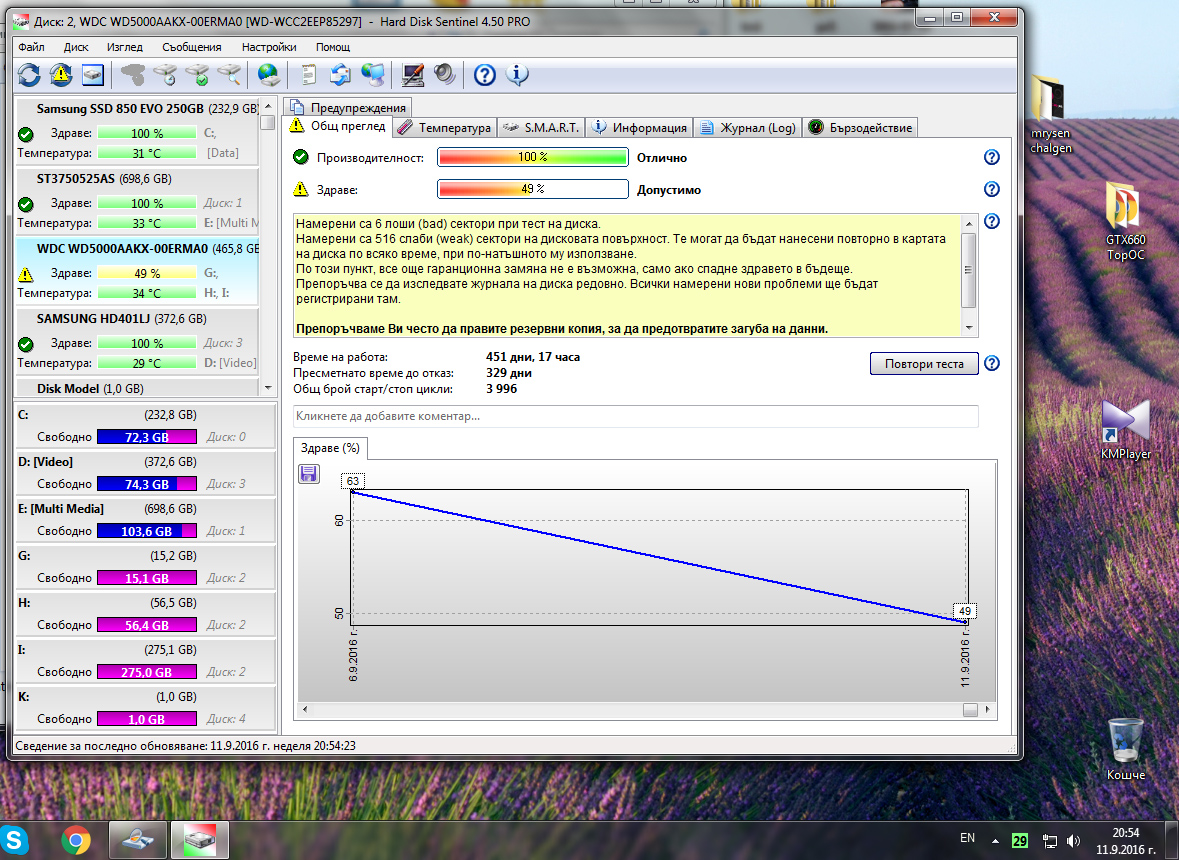Open the mrysen chalgen desktop folder
This screenshot has height=860, width=1179.
(1050, 114)
